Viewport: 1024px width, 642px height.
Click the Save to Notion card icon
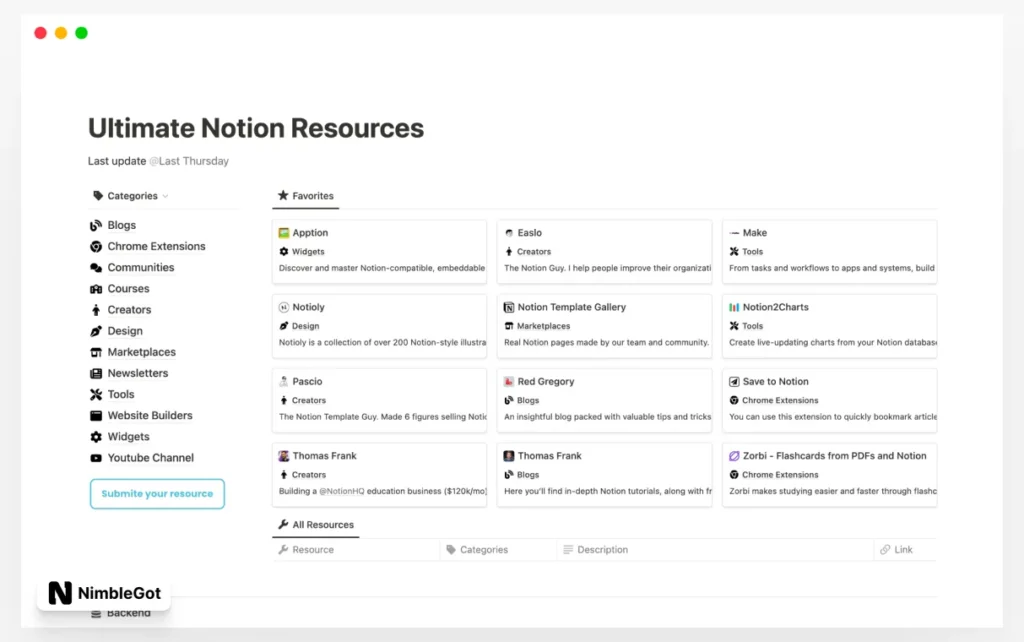point(734,381)
